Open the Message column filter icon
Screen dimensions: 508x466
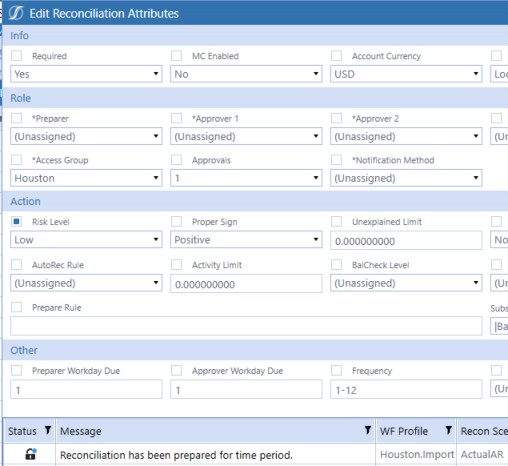(368, 430)
